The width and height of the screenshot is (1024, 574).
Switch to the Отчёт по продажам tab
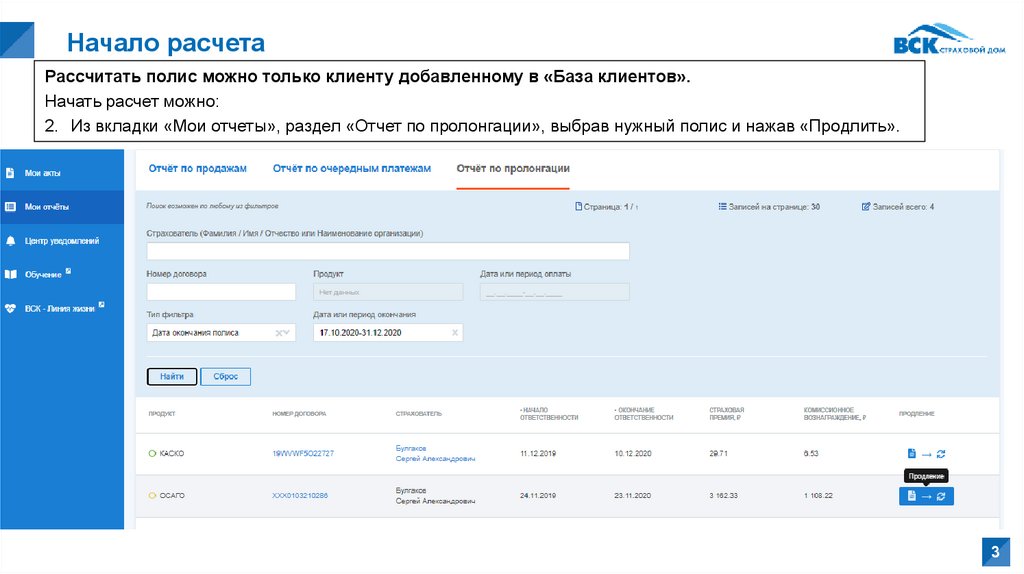(197, 168)
